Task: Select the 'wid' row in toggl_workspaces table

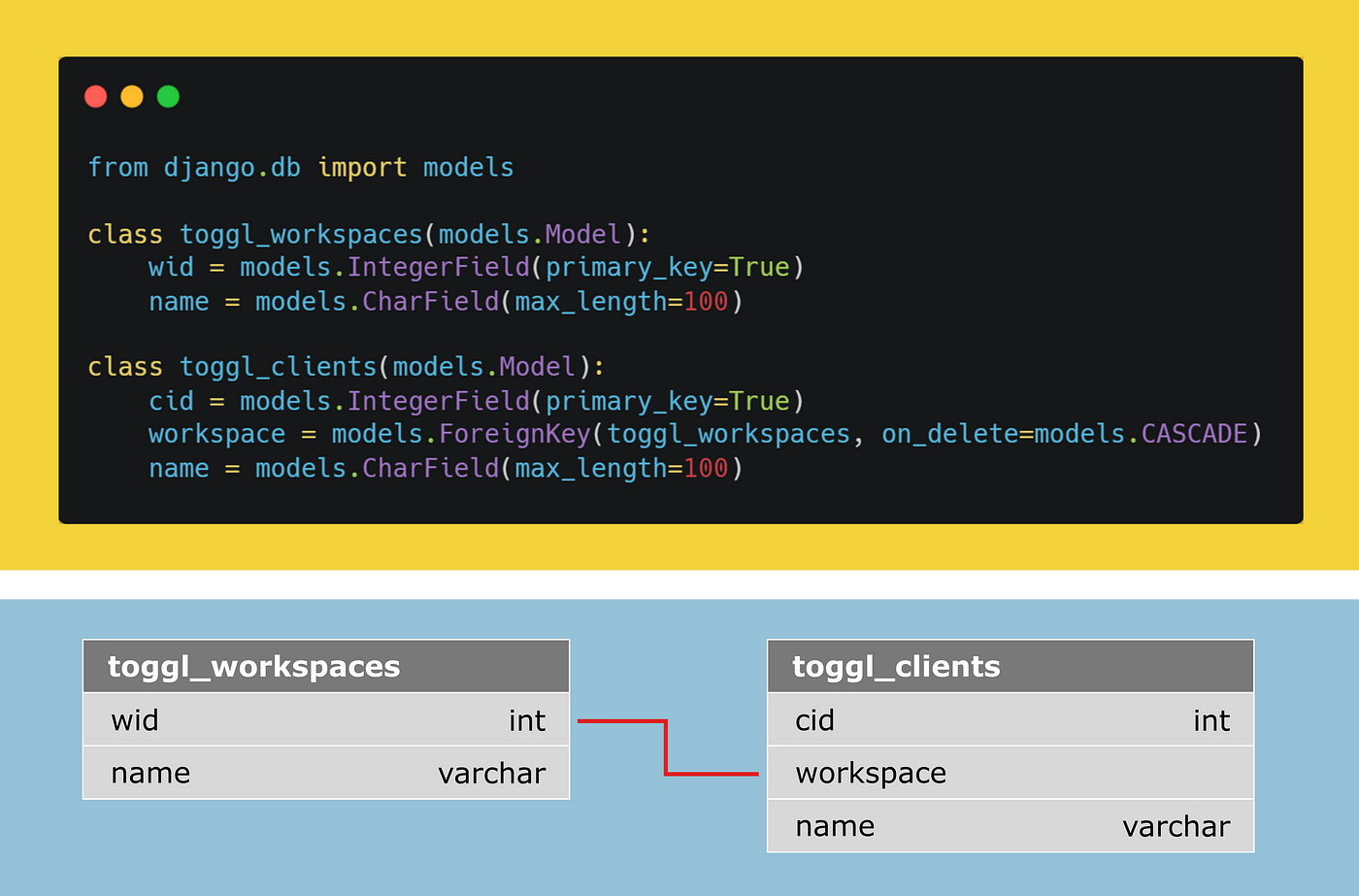Action: tap(326, 719)
